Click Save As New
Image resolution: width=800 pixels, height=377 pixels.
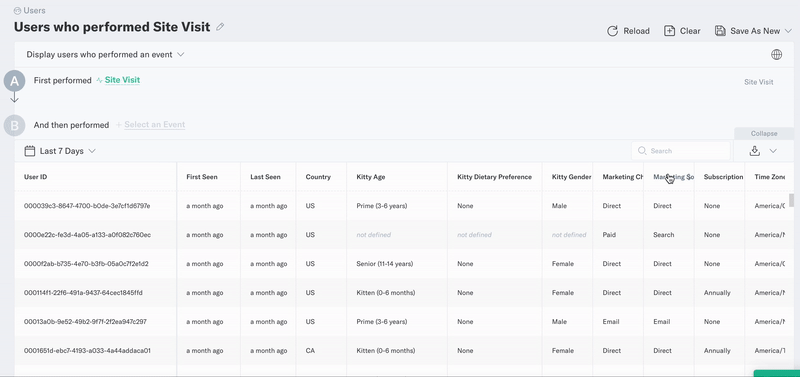(747, 31)
